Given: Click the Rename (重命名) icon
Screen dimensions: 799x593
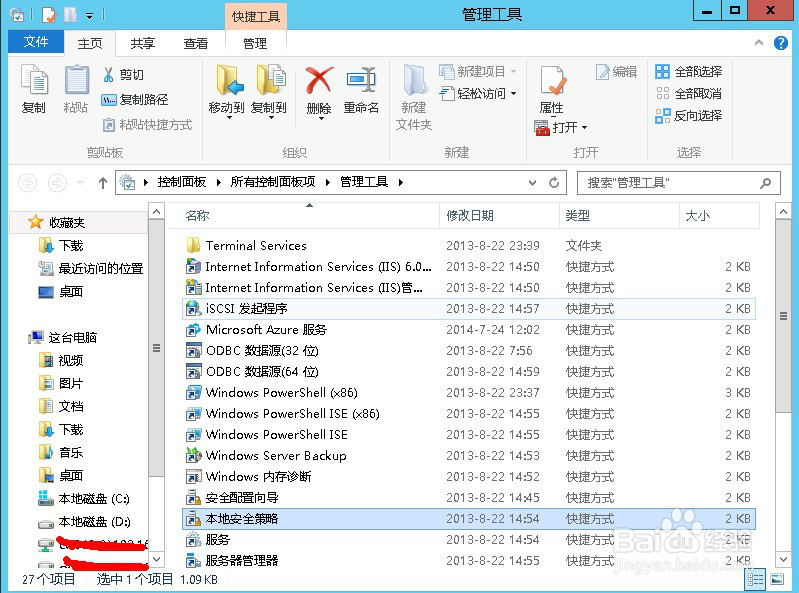Looking at the screenshot, I should tap(361, 80).
